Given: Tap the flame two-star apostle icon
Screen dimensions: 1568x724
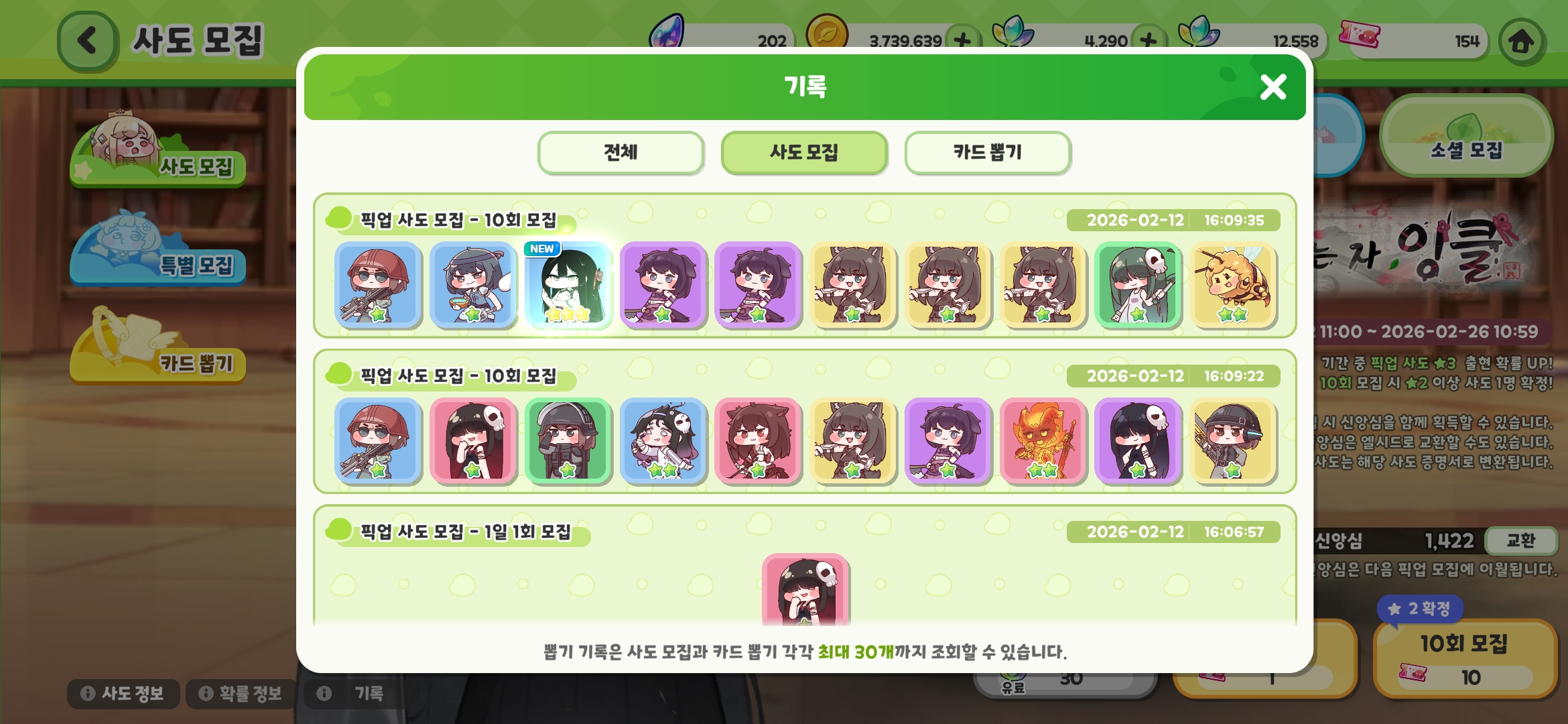Looking at the screenshot, I should pos(1043,440).
